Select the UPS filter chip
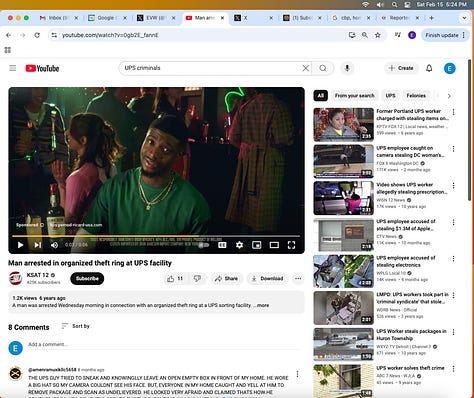The width and height of the screenshot is (474, 398). pyautogui.click(x=390, y=96)
